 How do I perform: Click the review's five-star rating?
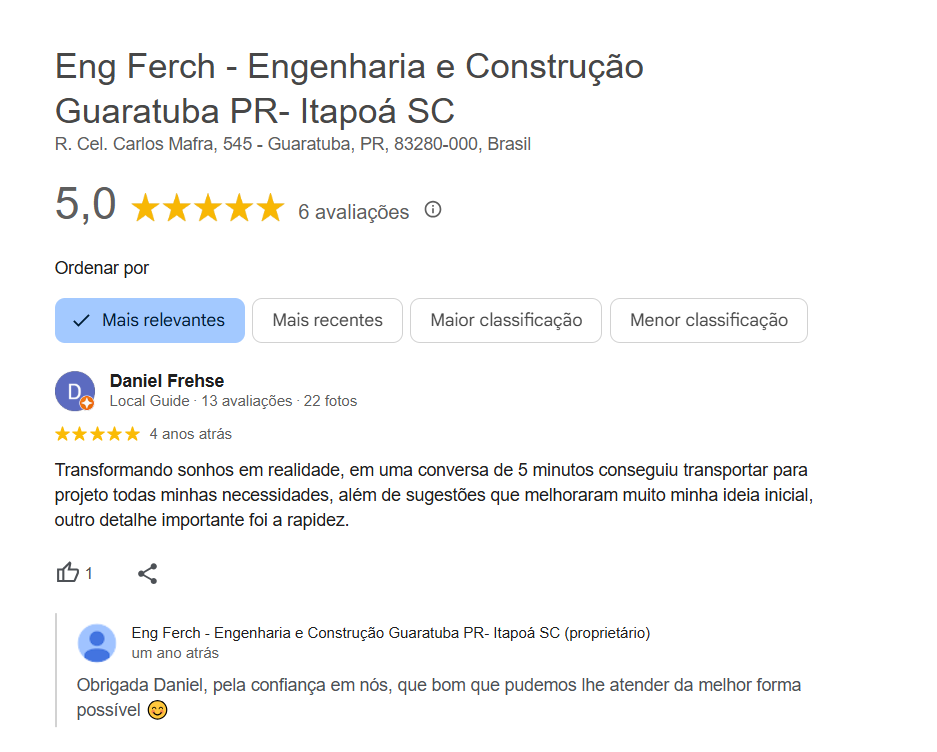point(97,434)
